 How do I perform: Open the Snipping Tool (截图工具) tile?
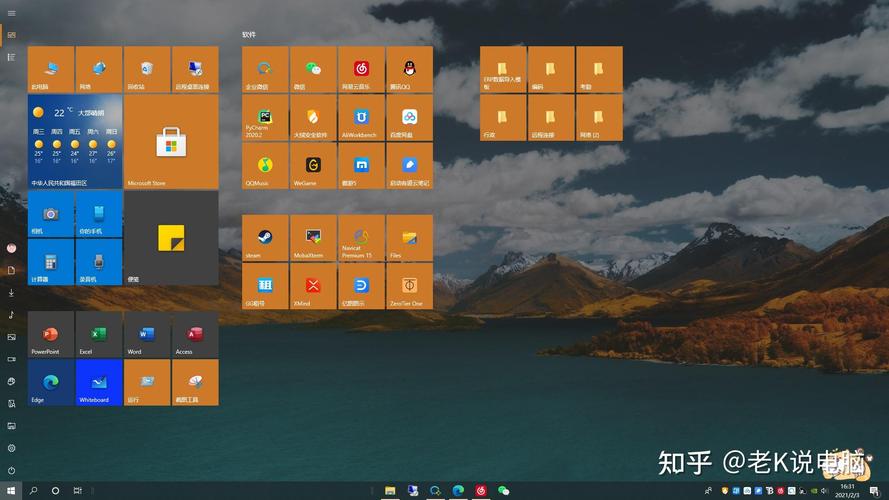tap(195, 383)
